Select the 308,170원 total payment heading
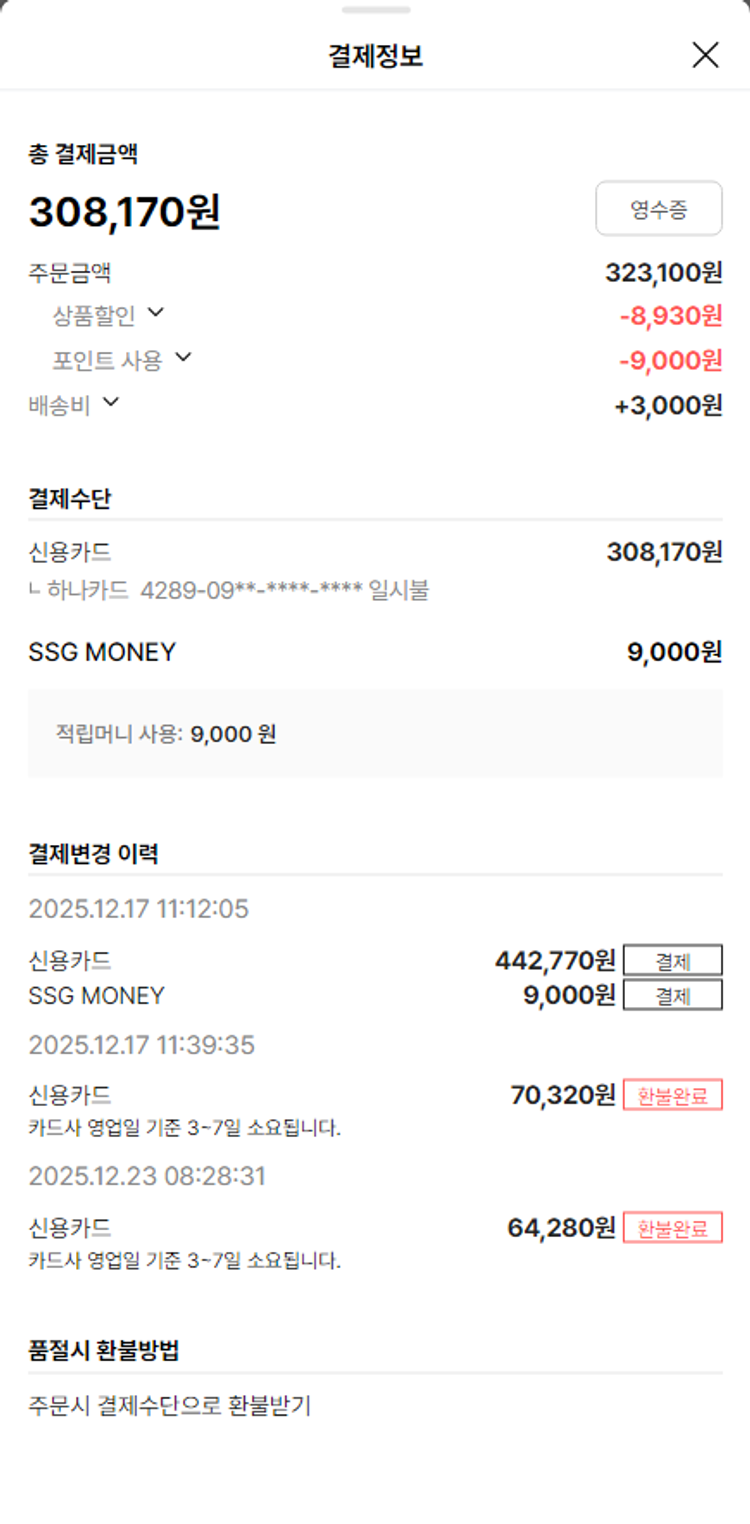 125,212
